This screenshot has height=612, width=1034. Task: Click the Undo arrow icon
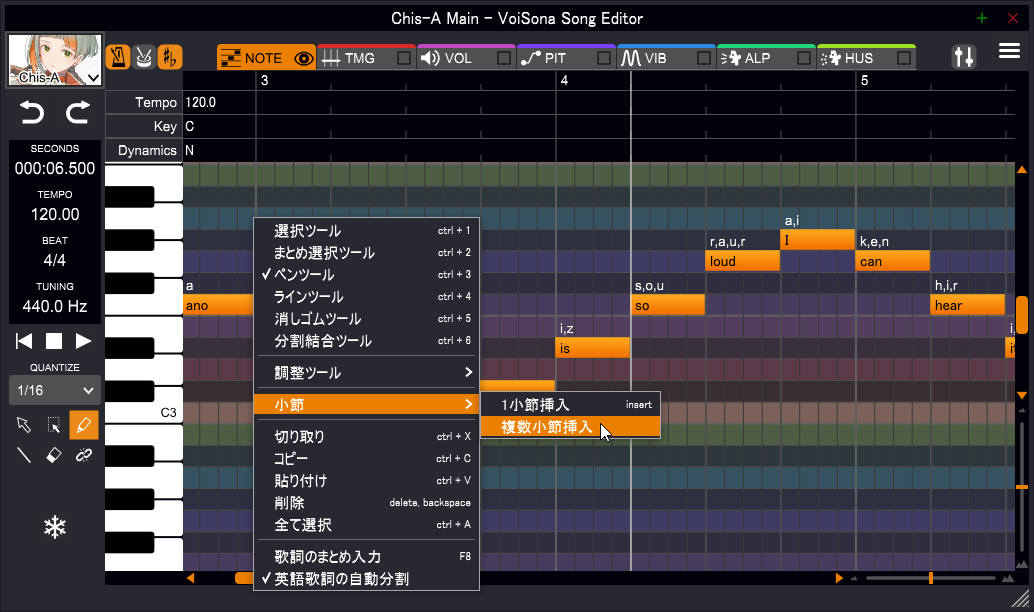pos(30,113)
